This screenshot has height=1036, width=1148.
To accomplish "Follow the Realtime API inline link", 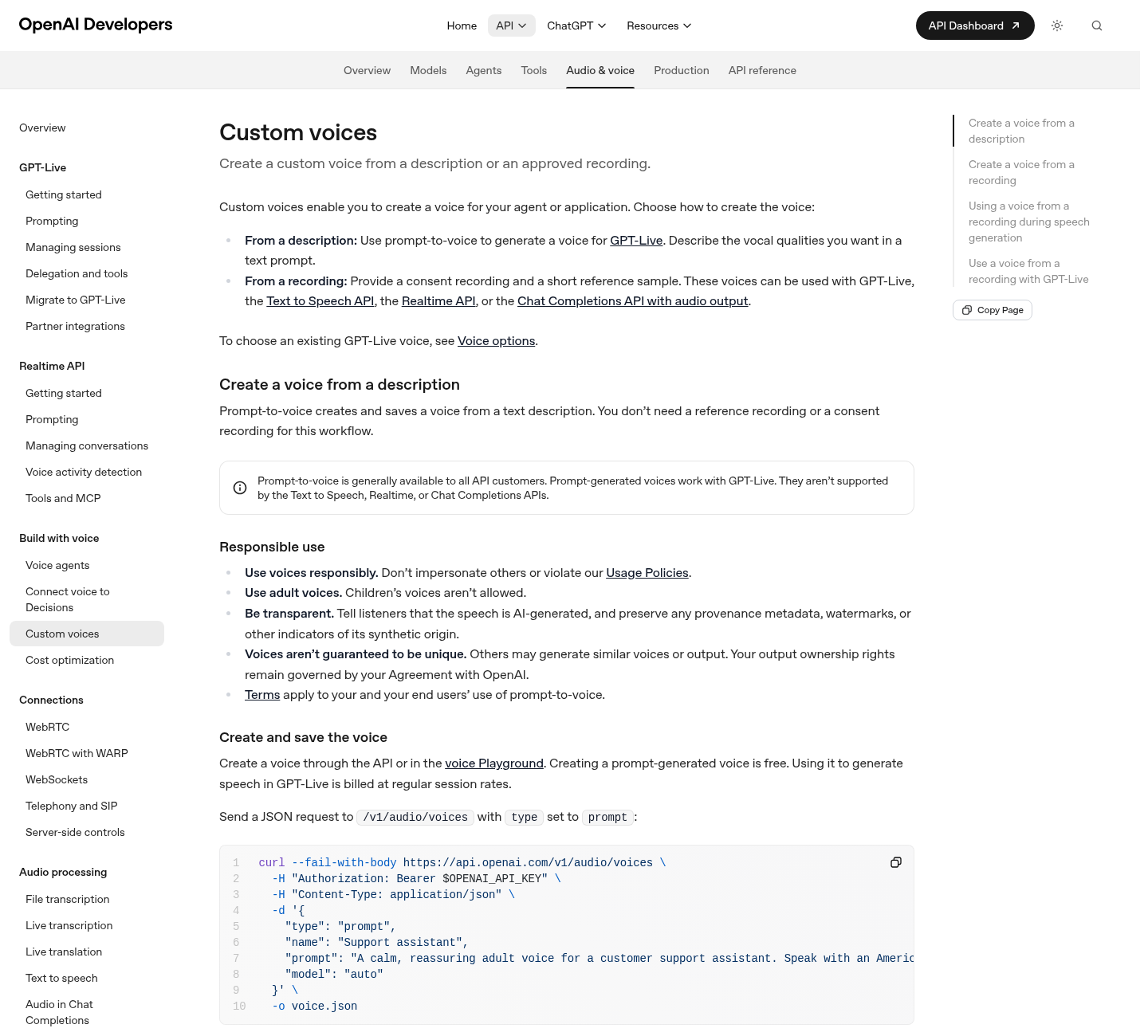I will click(438, 301).
